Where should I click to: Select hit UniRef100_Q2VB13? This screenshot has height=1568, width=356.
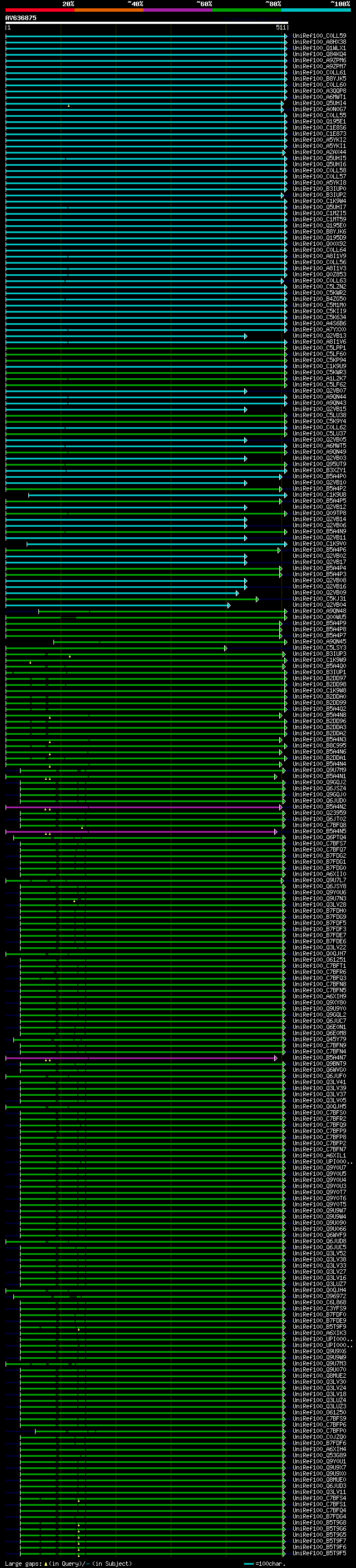tap(319, 336)
